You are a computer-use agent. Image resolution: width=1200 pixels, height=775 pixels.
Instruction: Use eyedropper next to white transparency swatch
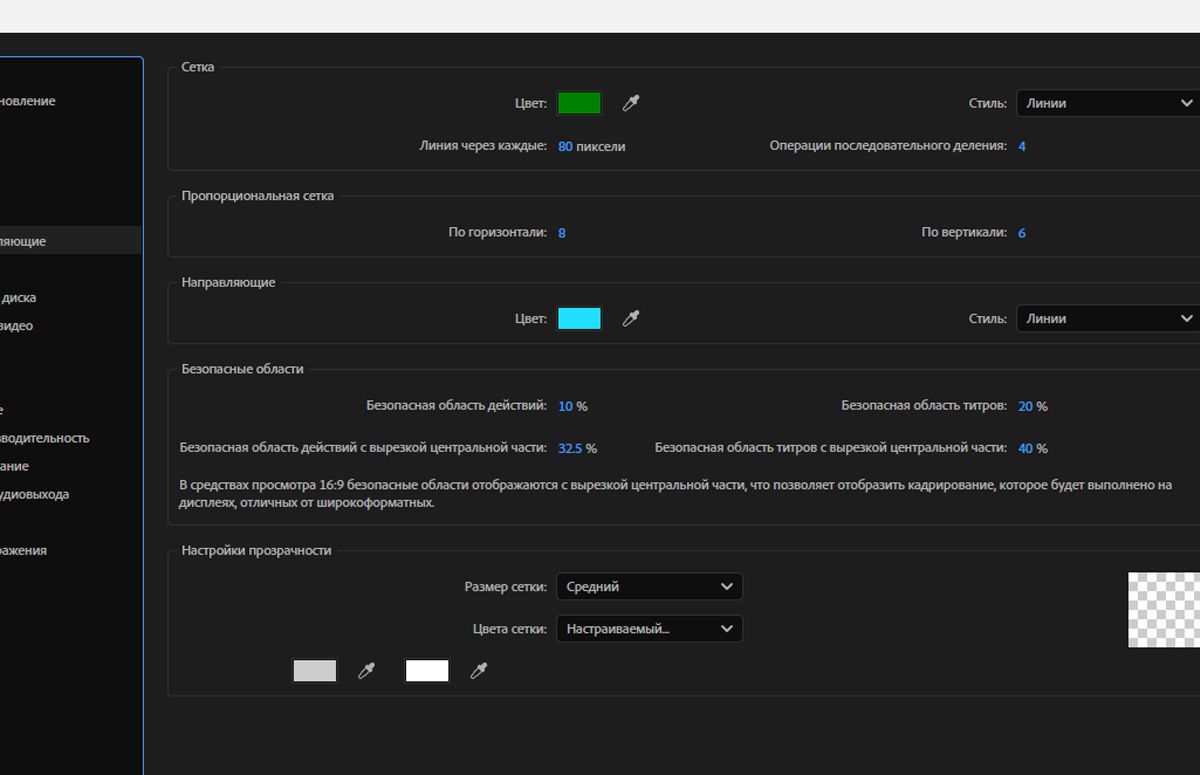click(479, 671)
